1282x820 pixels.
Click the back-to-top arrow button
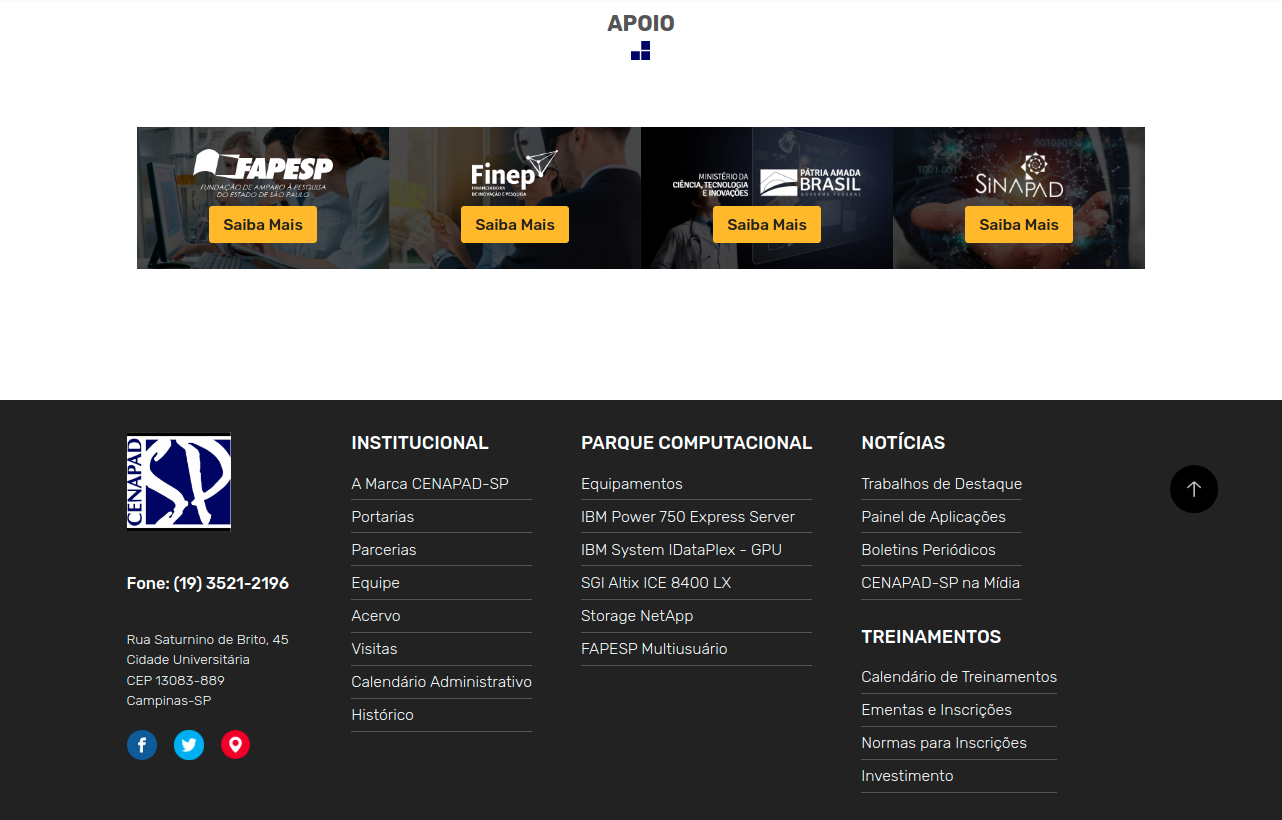coord(1194,489)
